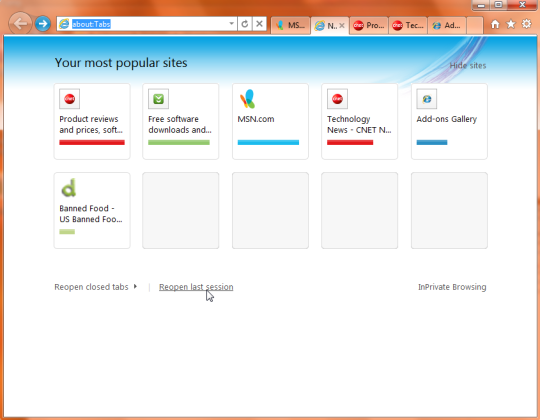Close the Internet Explorer window
This screenshot has width=540, height=420.
(x=522, y=5)
